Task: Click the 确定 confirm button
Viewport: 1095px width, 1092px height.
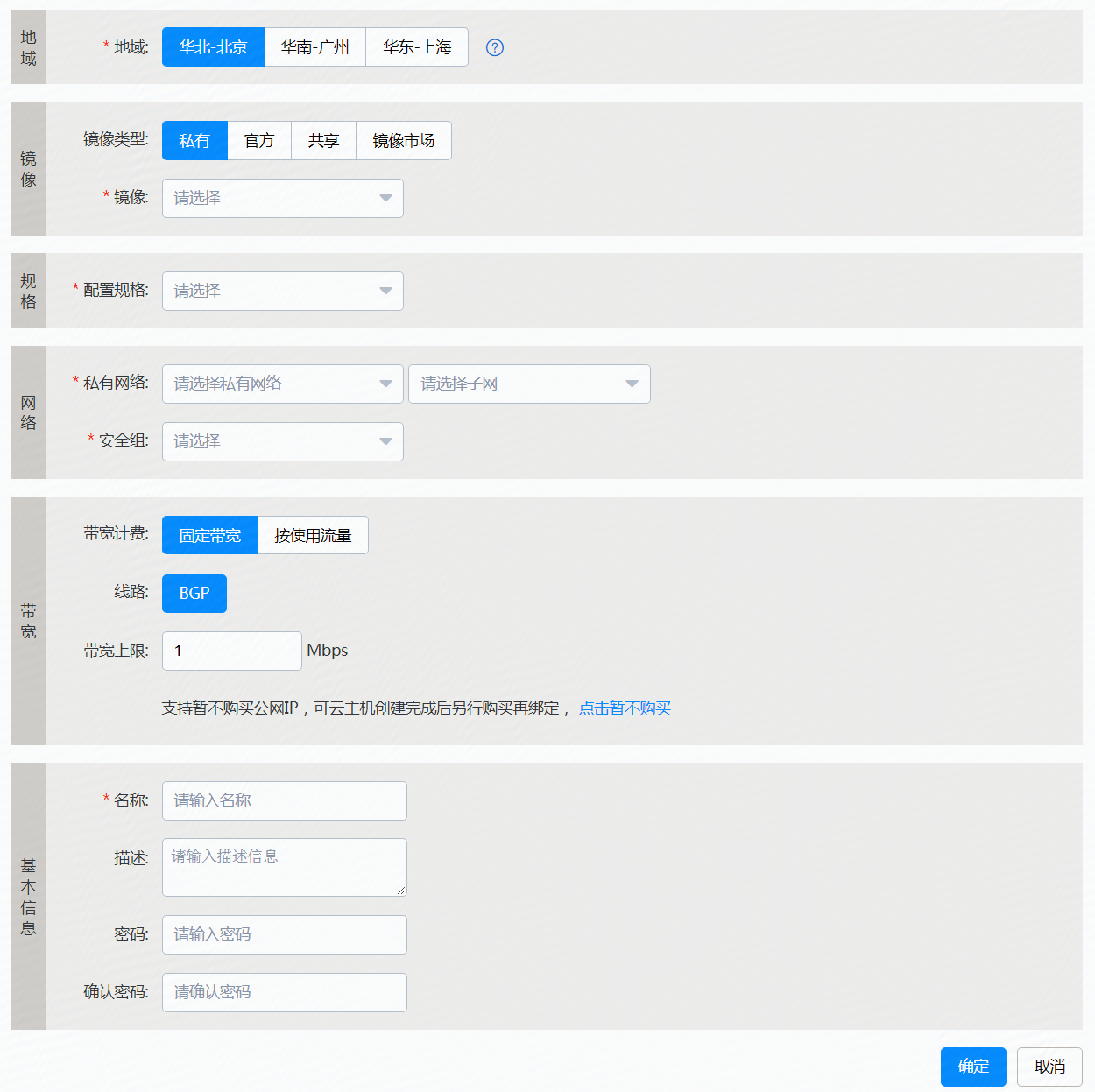Action: 973,1067
